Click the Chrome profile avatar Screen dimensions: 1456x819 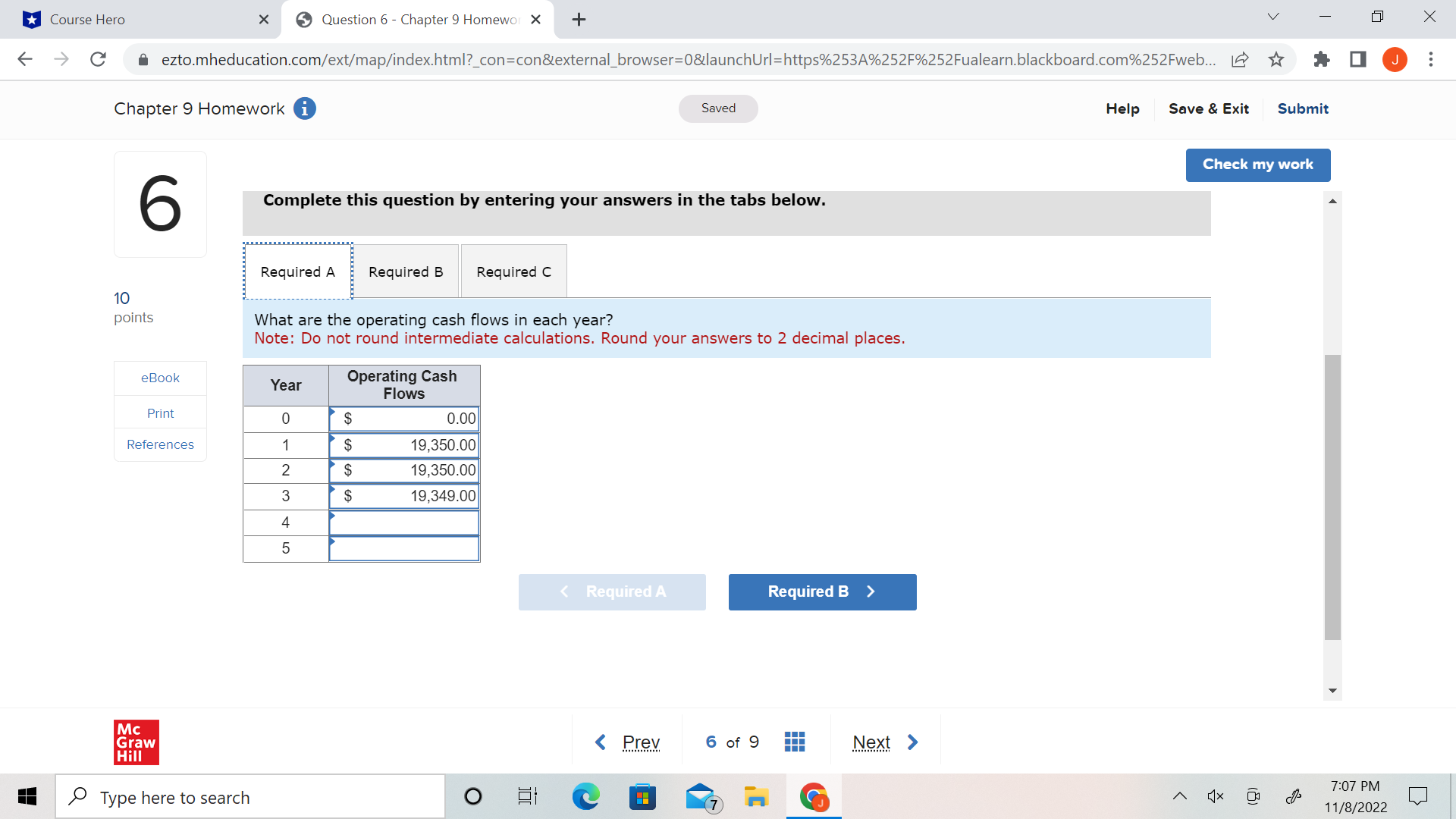pyautogui.click(x=1395, y=59)
